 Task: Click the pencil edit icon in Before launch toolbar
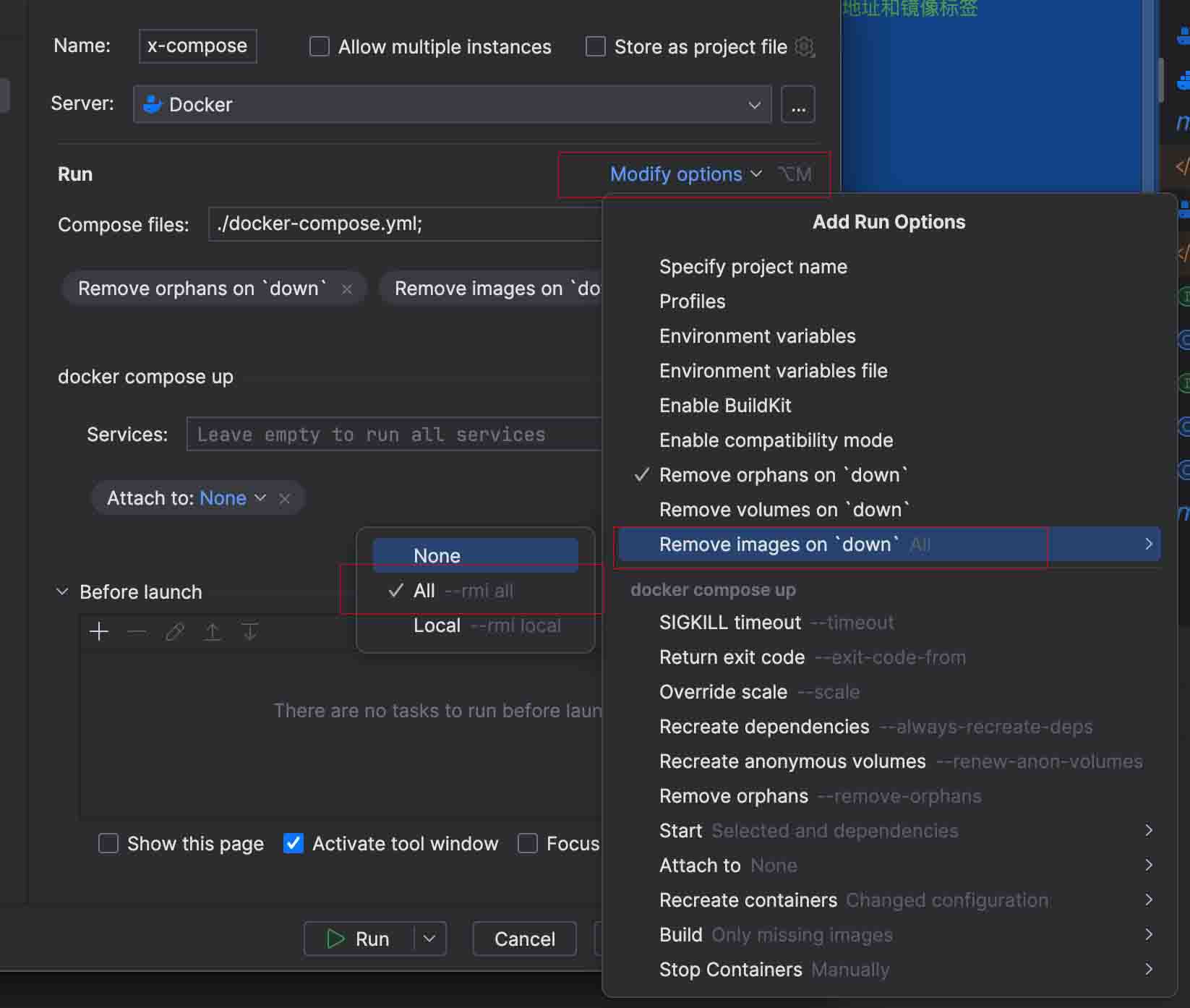174,632
